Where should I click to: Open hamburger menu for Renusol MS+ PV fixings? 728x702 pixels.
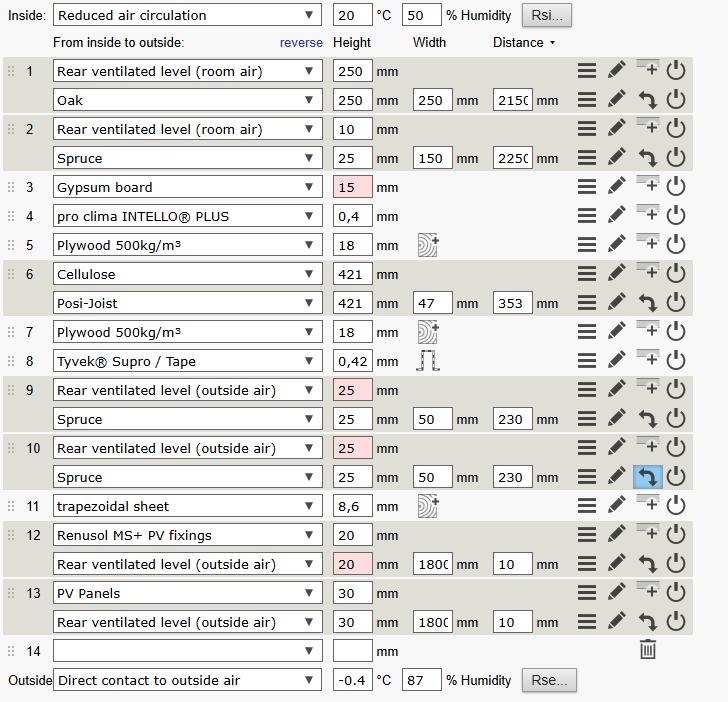[587, 535]
